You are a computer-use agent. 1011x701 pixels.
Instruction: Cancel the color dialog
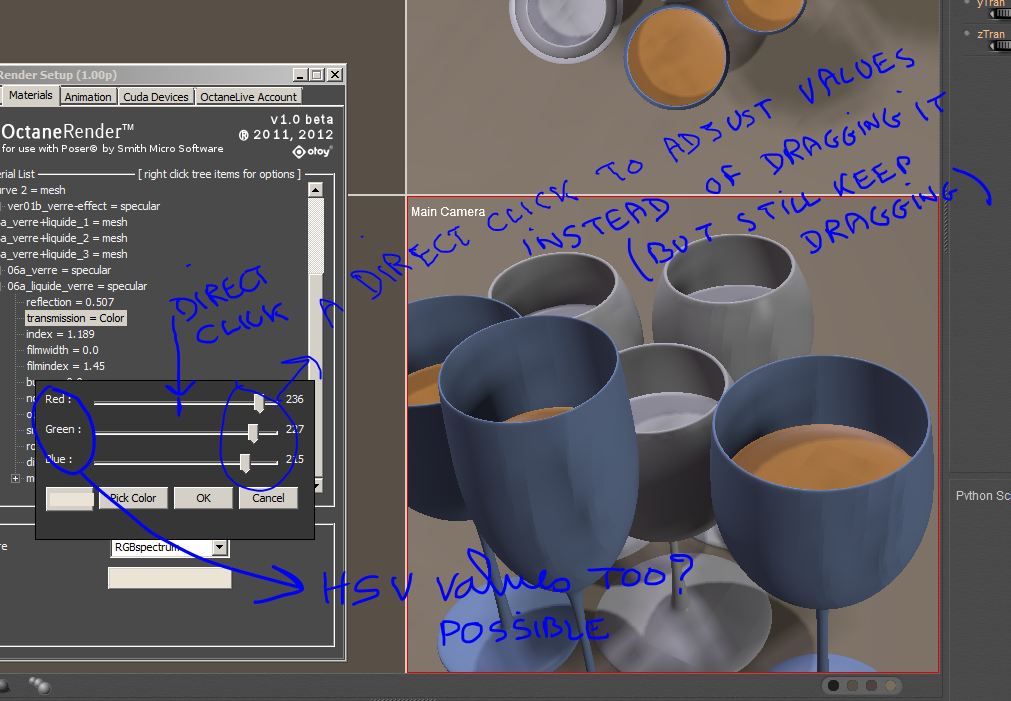point(268,498)
